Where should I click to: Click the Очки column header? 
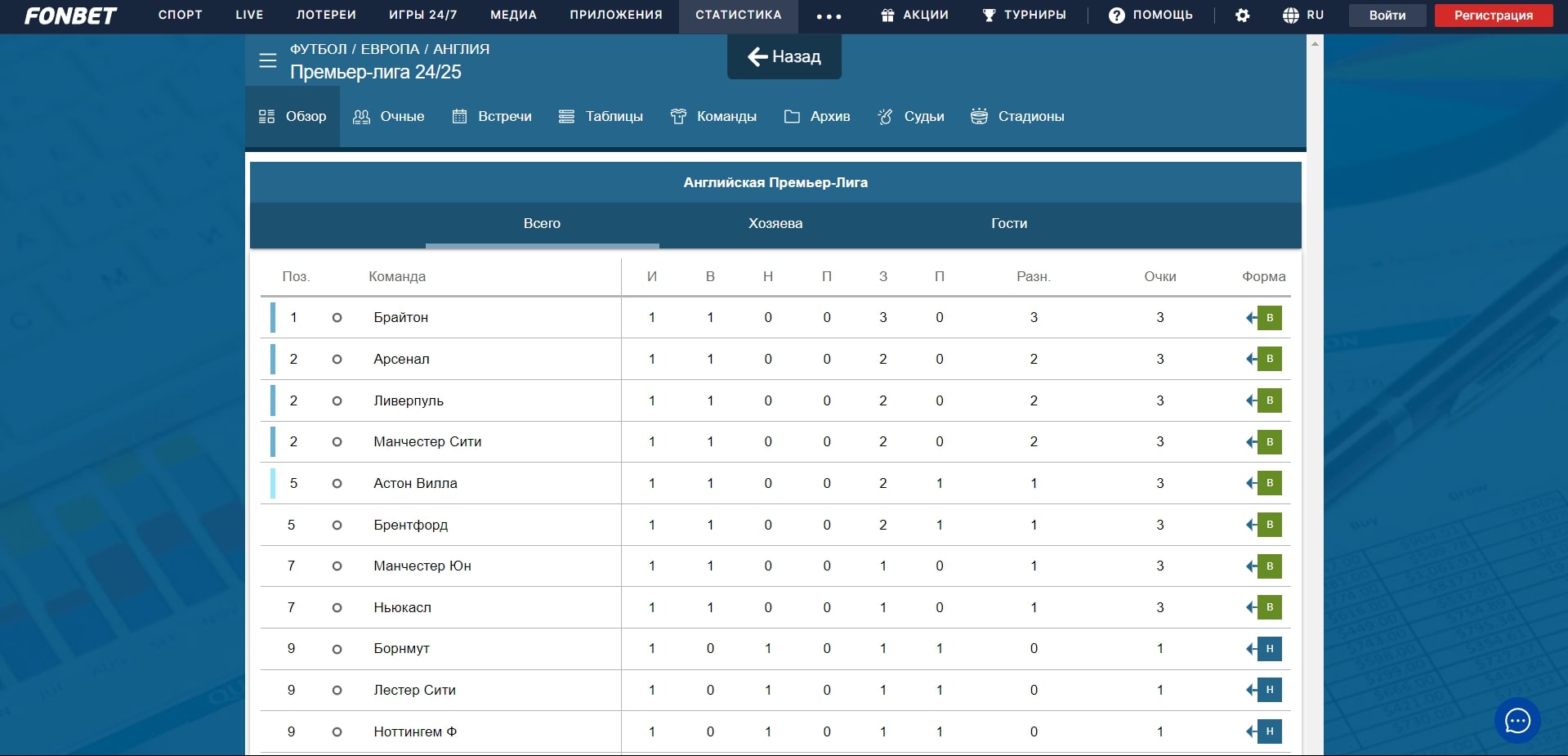tap(1159, 276)
